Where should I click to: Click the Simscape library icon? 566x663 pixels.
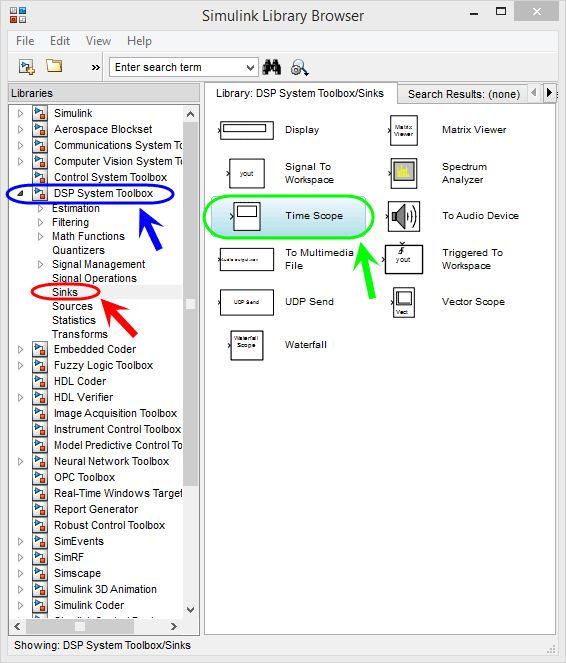coord(40,573)
